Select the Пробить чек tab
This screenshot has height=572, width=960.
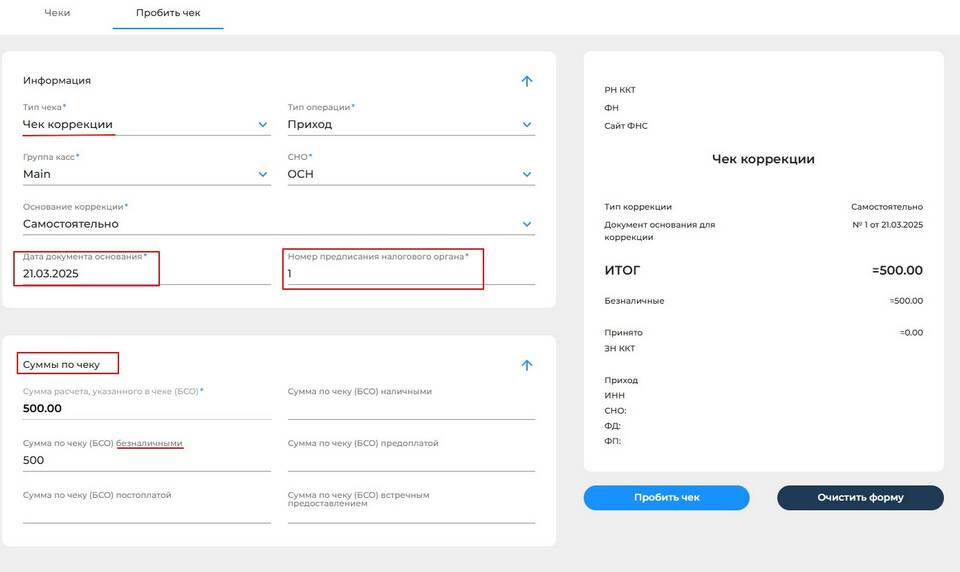[168, 14]
